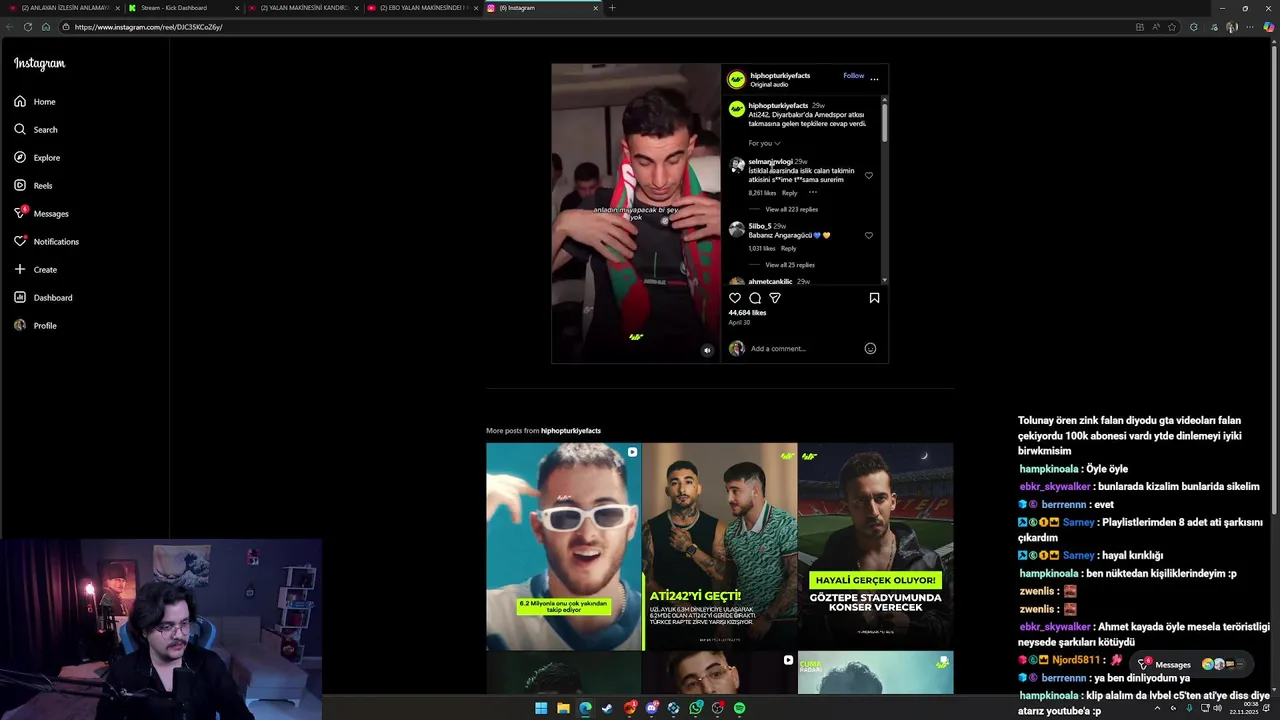Screen dimensions: 1280x720
Task: Expand View all 25 replies
Action: [790, 265]
